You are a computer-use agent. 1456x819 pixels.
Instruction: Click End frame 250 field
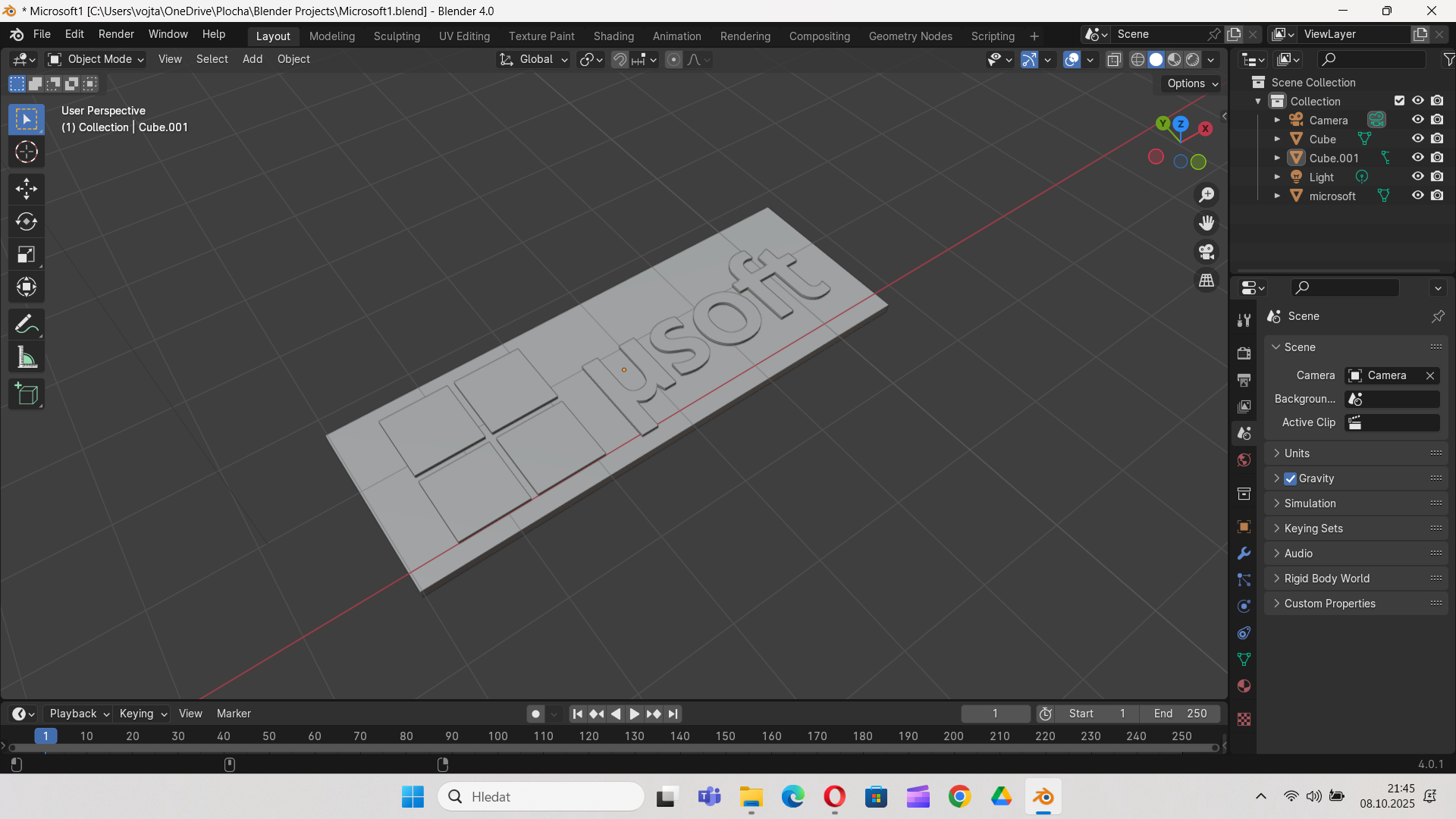[x=1181, y=714]
